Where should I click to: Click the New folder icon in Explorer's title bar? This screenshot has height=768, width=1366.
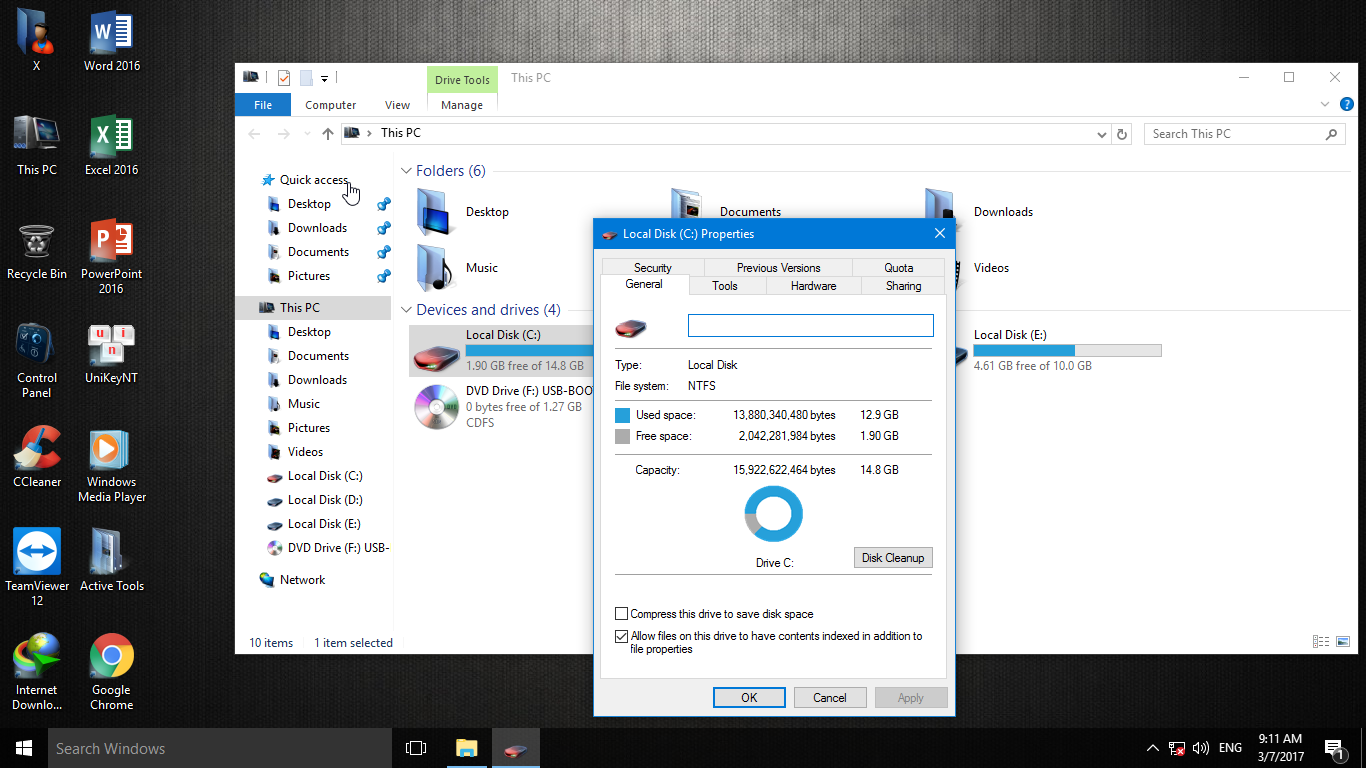click(x=306, y=77)
